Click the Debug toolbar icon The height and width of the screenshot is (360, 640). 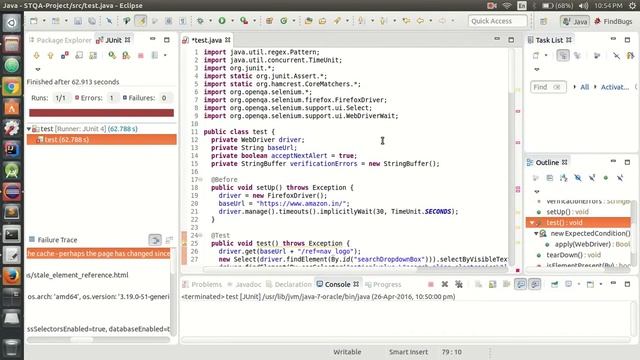pos(200,21)
